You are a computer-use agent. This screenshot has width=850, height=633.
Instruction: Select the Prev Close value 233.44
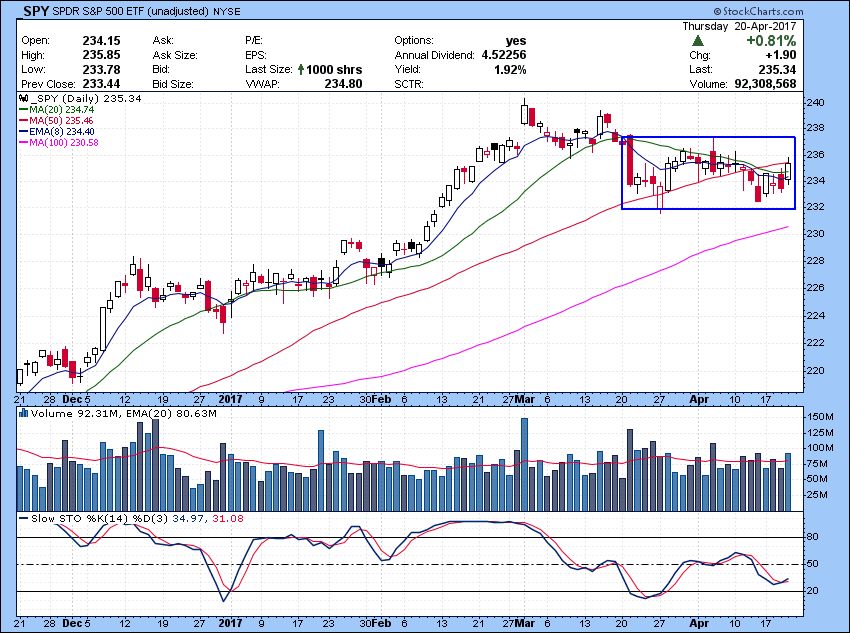pyautogui.click(x=101, y=84)
